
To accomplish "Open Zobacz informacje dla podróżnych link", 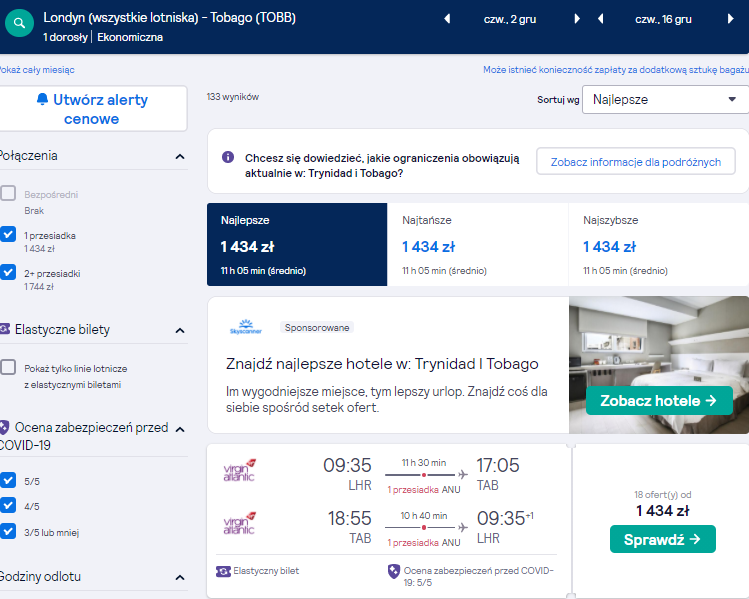I will 636,162.
